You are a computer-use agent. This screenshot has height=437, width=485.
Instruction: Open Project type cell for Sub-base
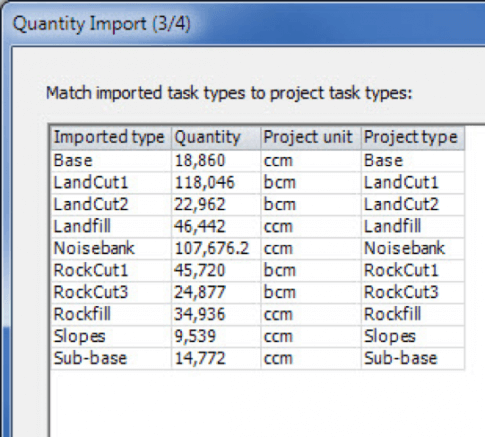coord(413,359)
